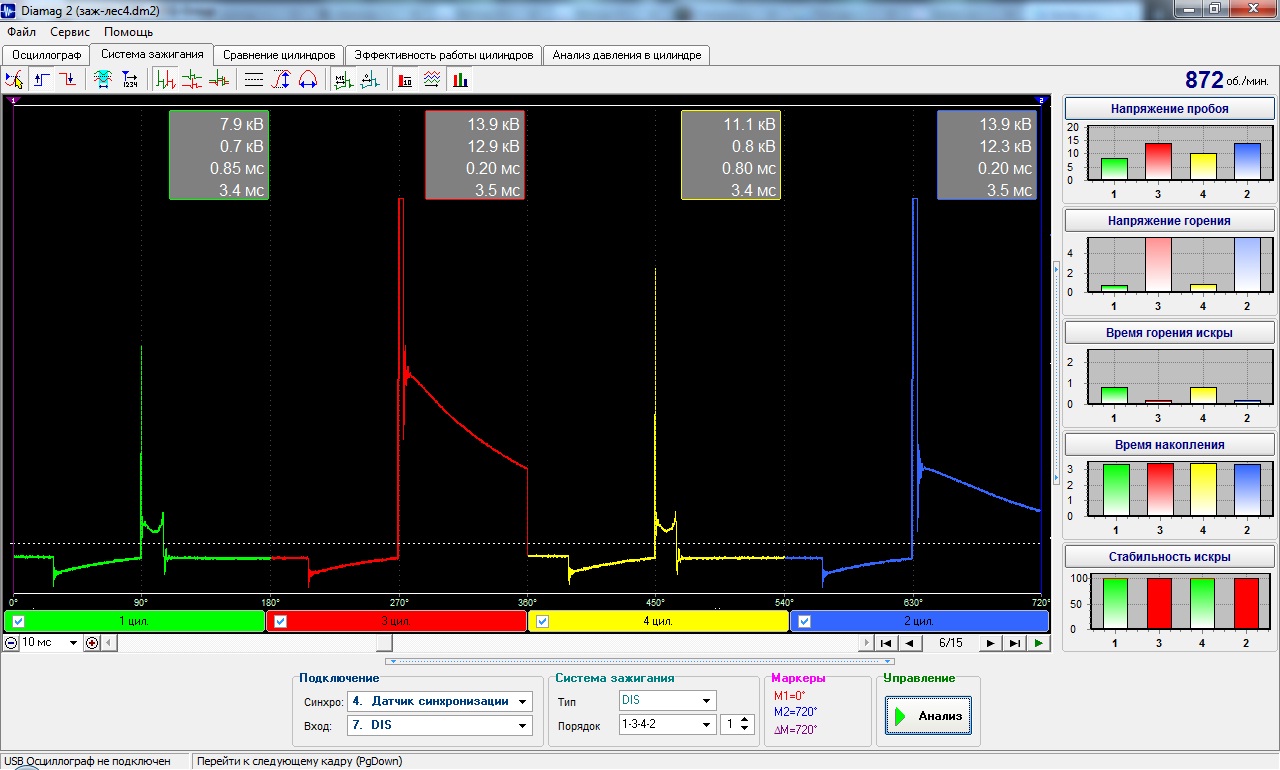1280x770 pixels.
Task: Toggle checkbox for 3 цил.
Action: (280, 621)
